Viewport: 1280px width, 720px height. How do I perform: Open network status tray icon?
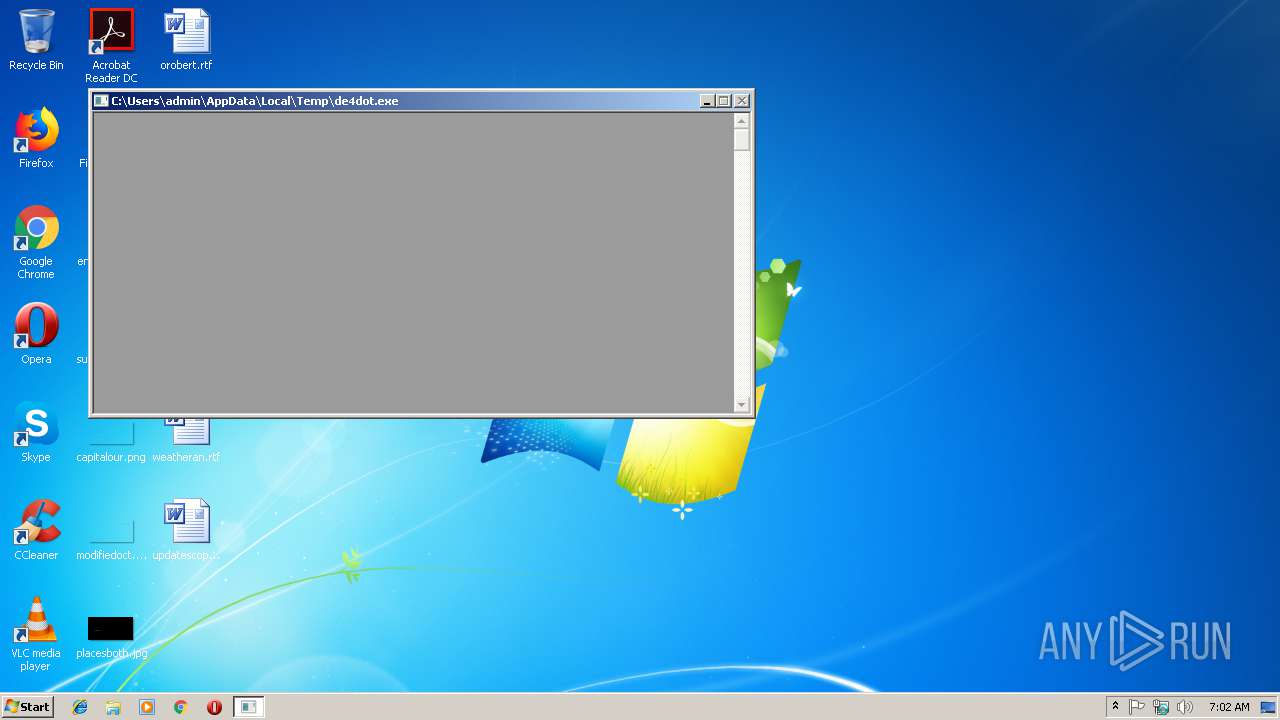pos(1161,707)
